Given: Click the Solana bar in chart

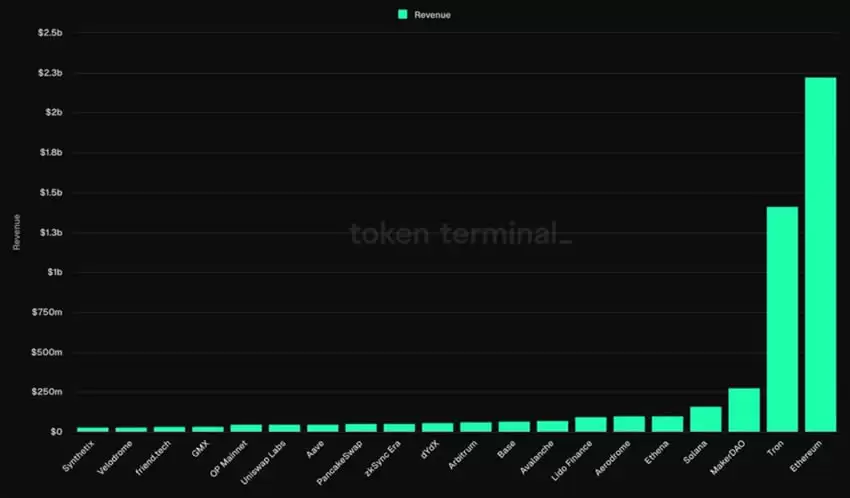Looking at the screenshot, I should coord(705,419).
